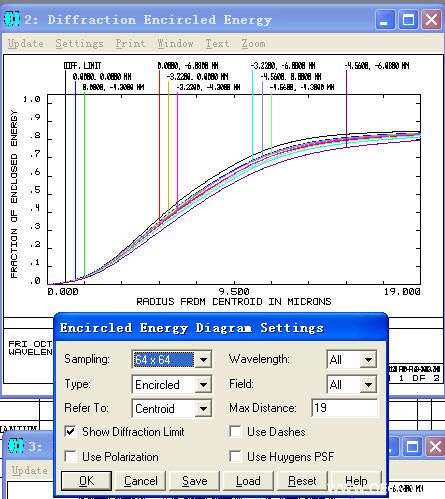Viewport: 445px width, 499px height.
Task: Maximize window 3 at the bottom
Action: point(412,446)
